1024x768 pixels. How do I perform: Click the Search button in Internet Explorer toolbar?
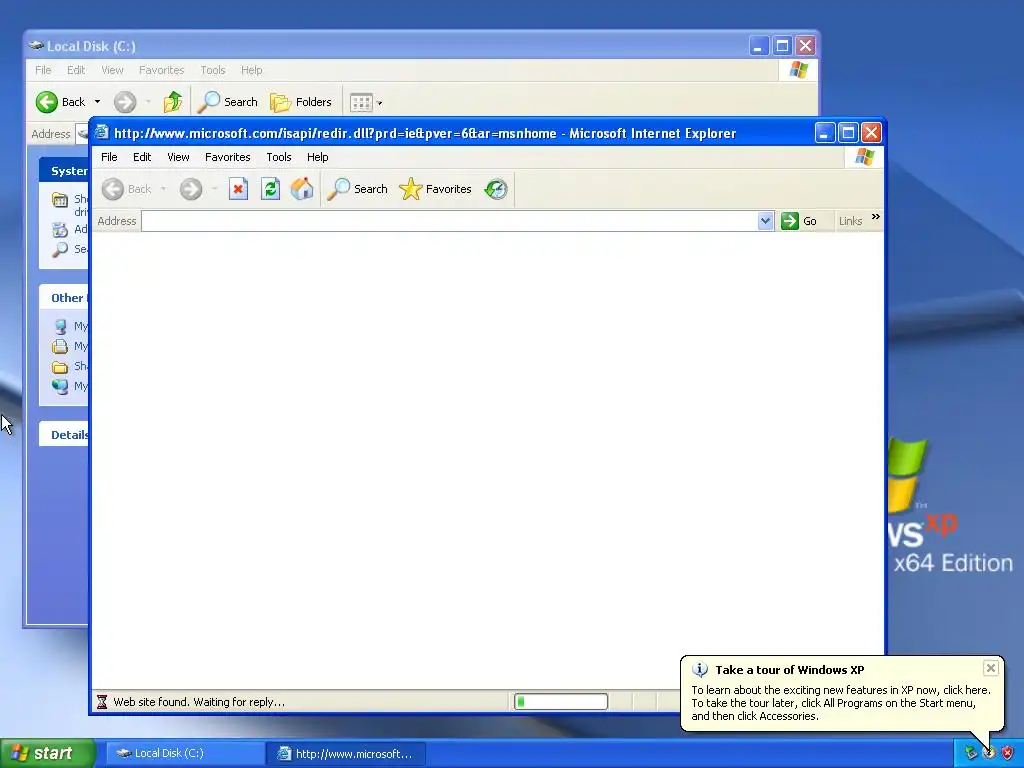click(357, 189)
